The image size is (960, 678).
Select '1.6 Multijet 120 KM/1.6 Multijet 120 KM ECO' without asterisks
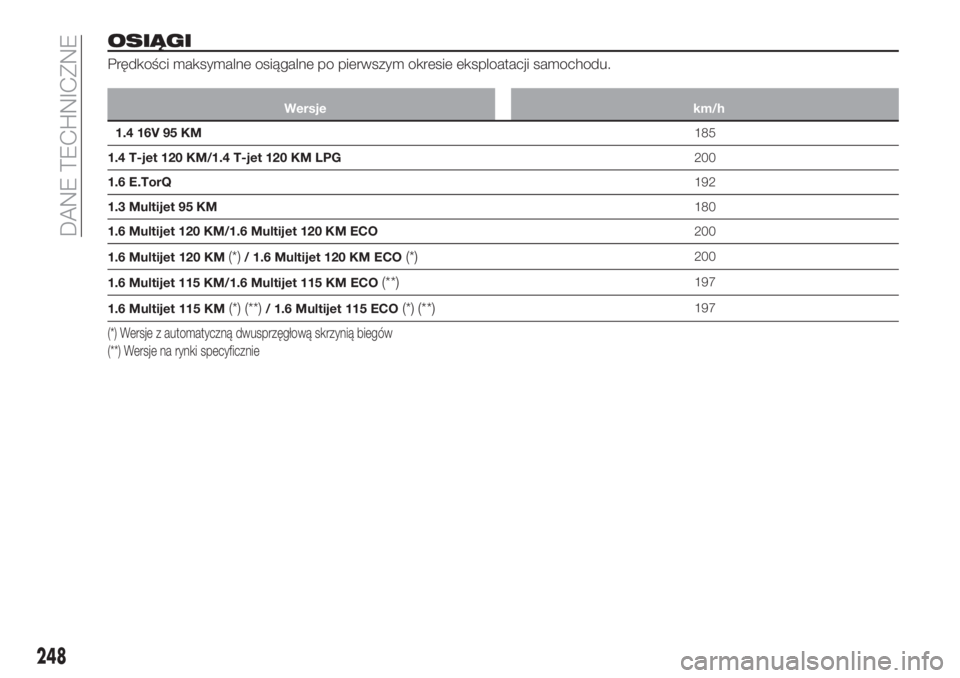[242, 232]
